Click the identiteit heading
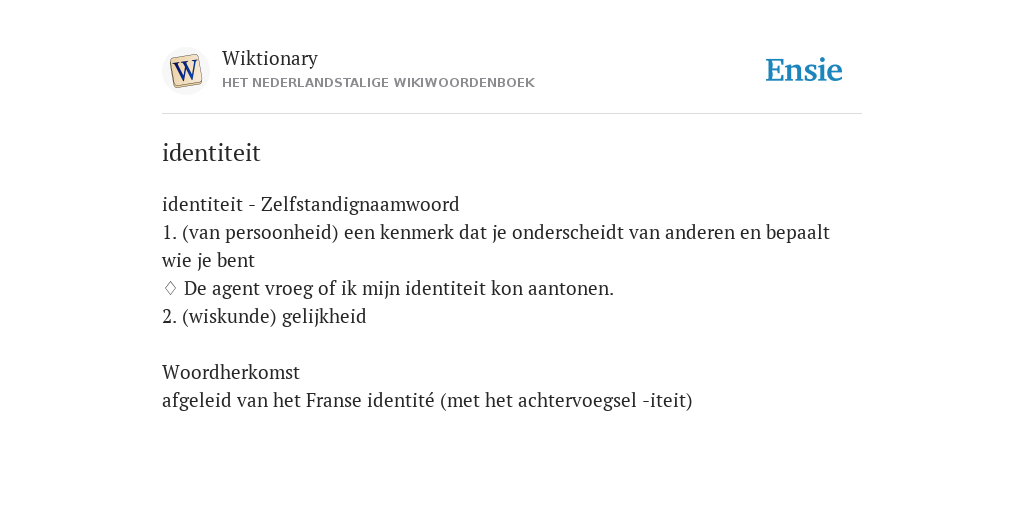 211,153
